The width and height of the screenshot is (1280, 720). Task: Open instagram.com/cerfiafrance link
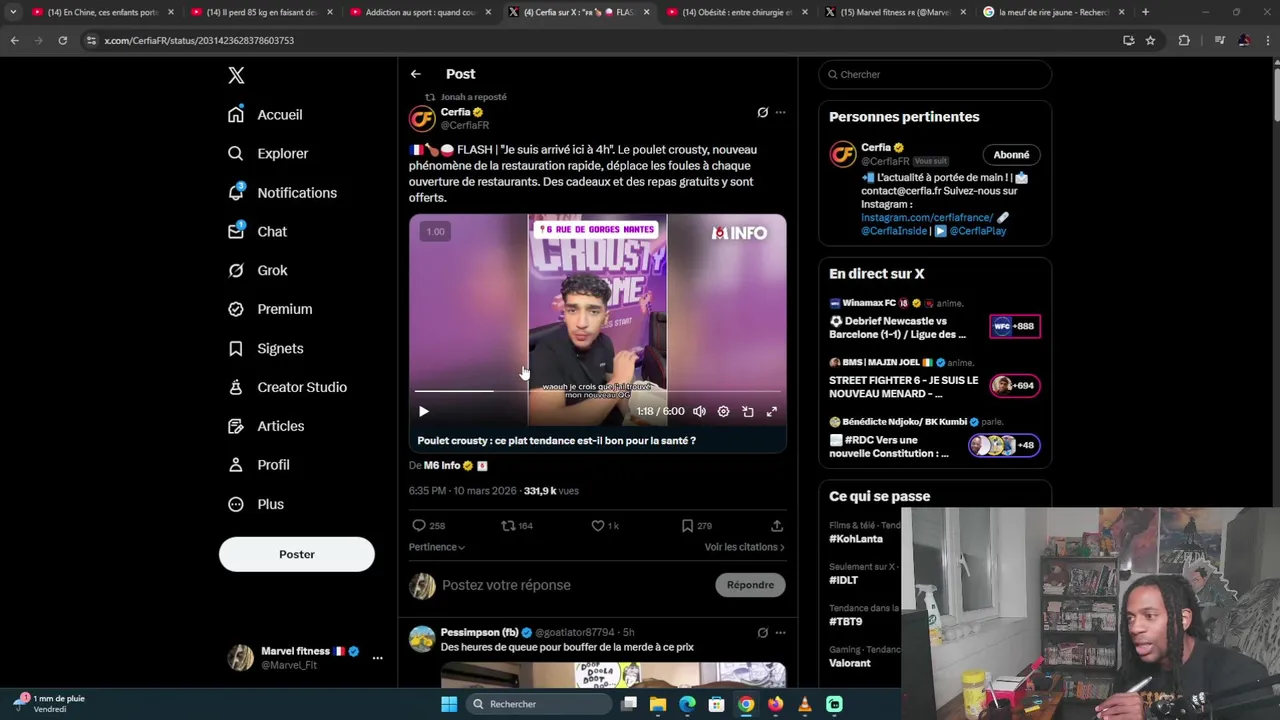point(927,217)
